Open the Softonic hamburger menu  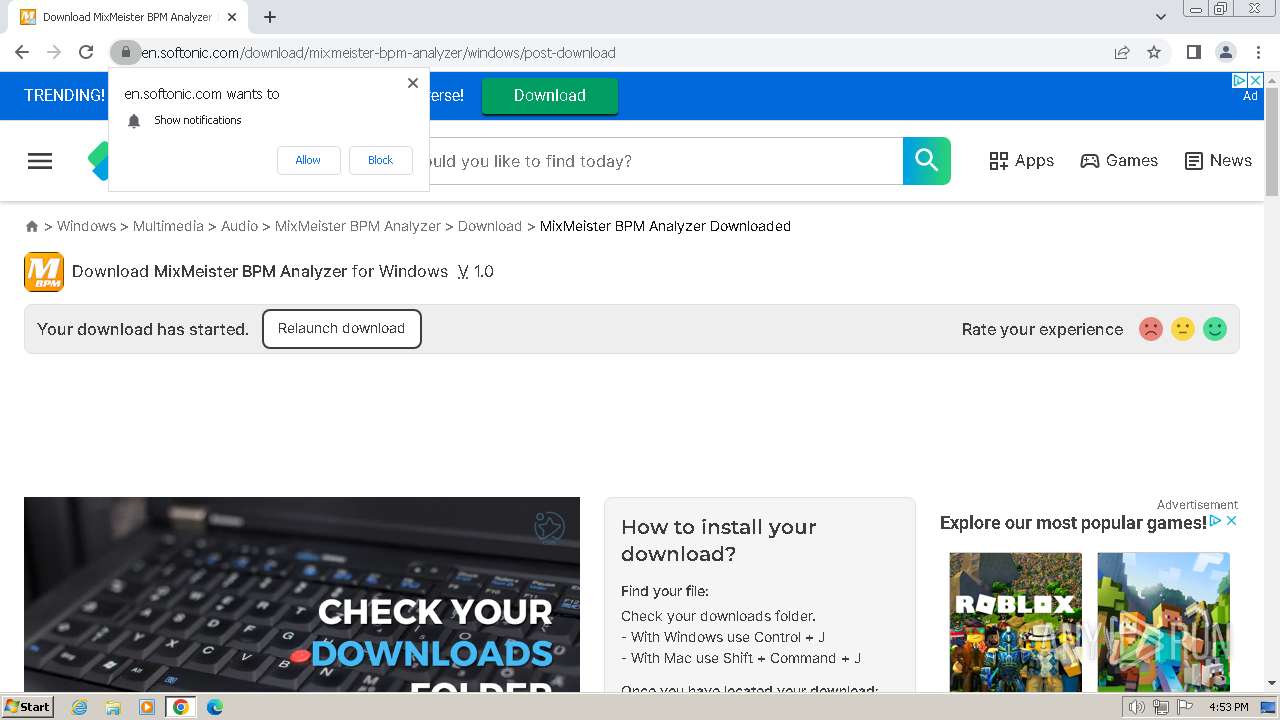click(40, 161)
